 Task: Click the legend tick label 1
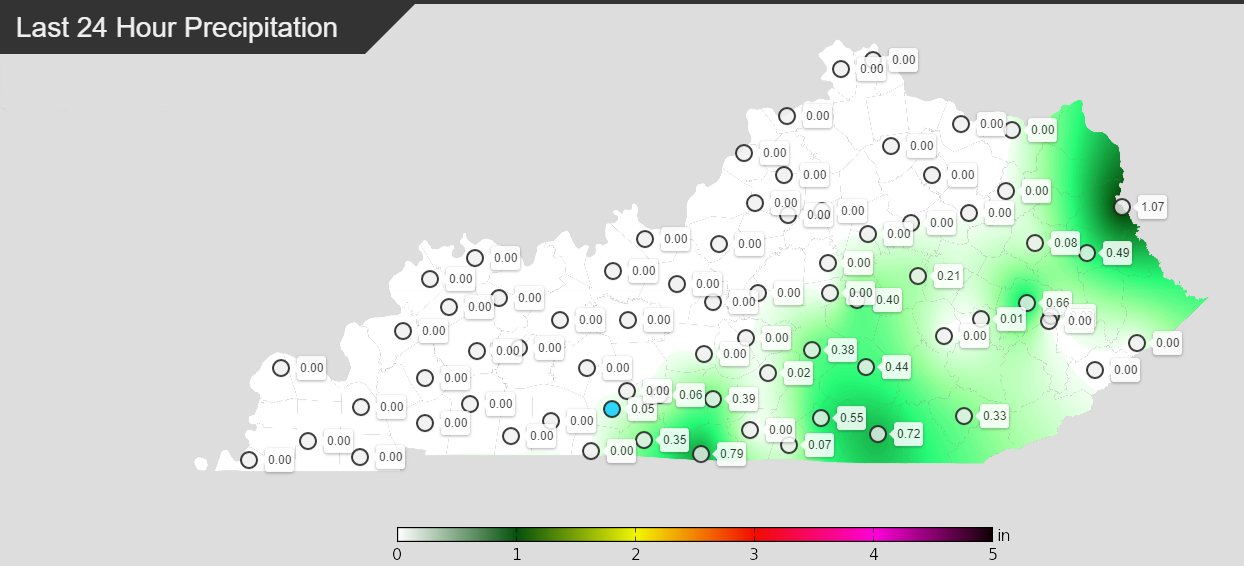point(516,554)
